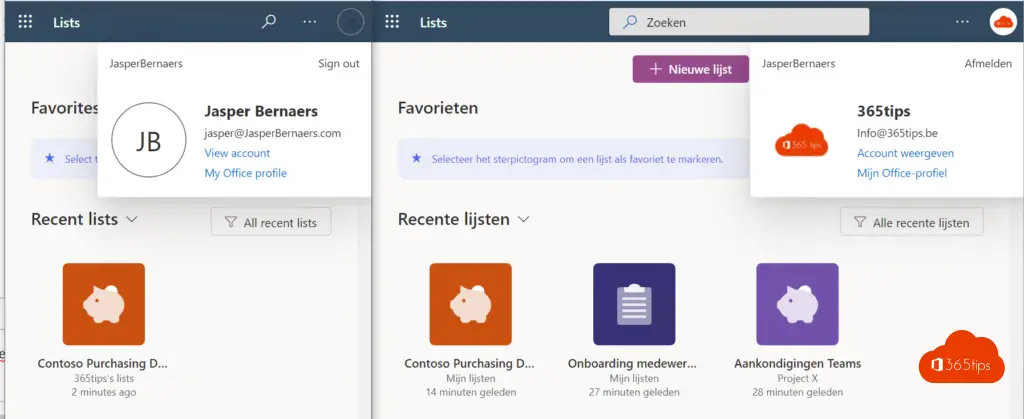Open Aankondigingen Teams purple piggy tile
Viewport: 1024px width, 419px height.
tap(797, 304)
